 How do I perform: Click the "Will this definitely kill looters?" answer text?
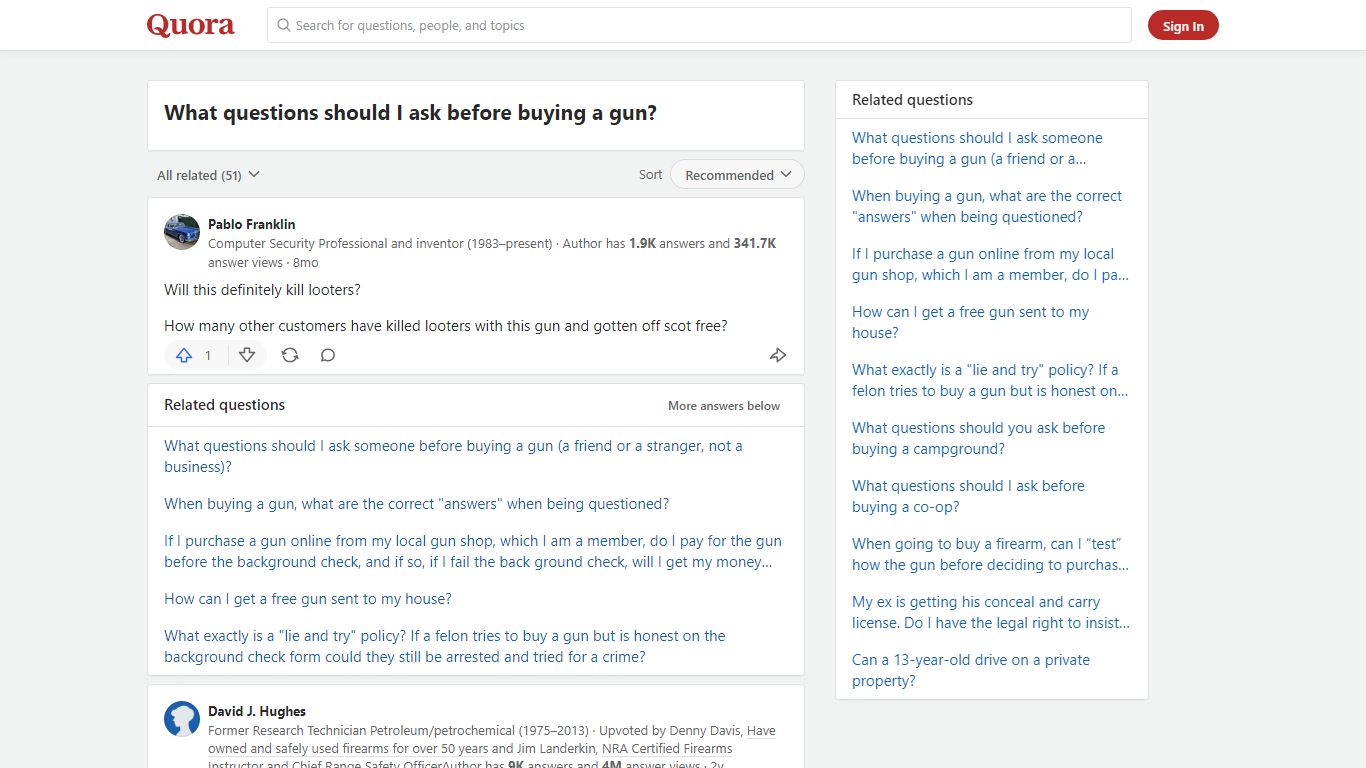tap(262, 290)
